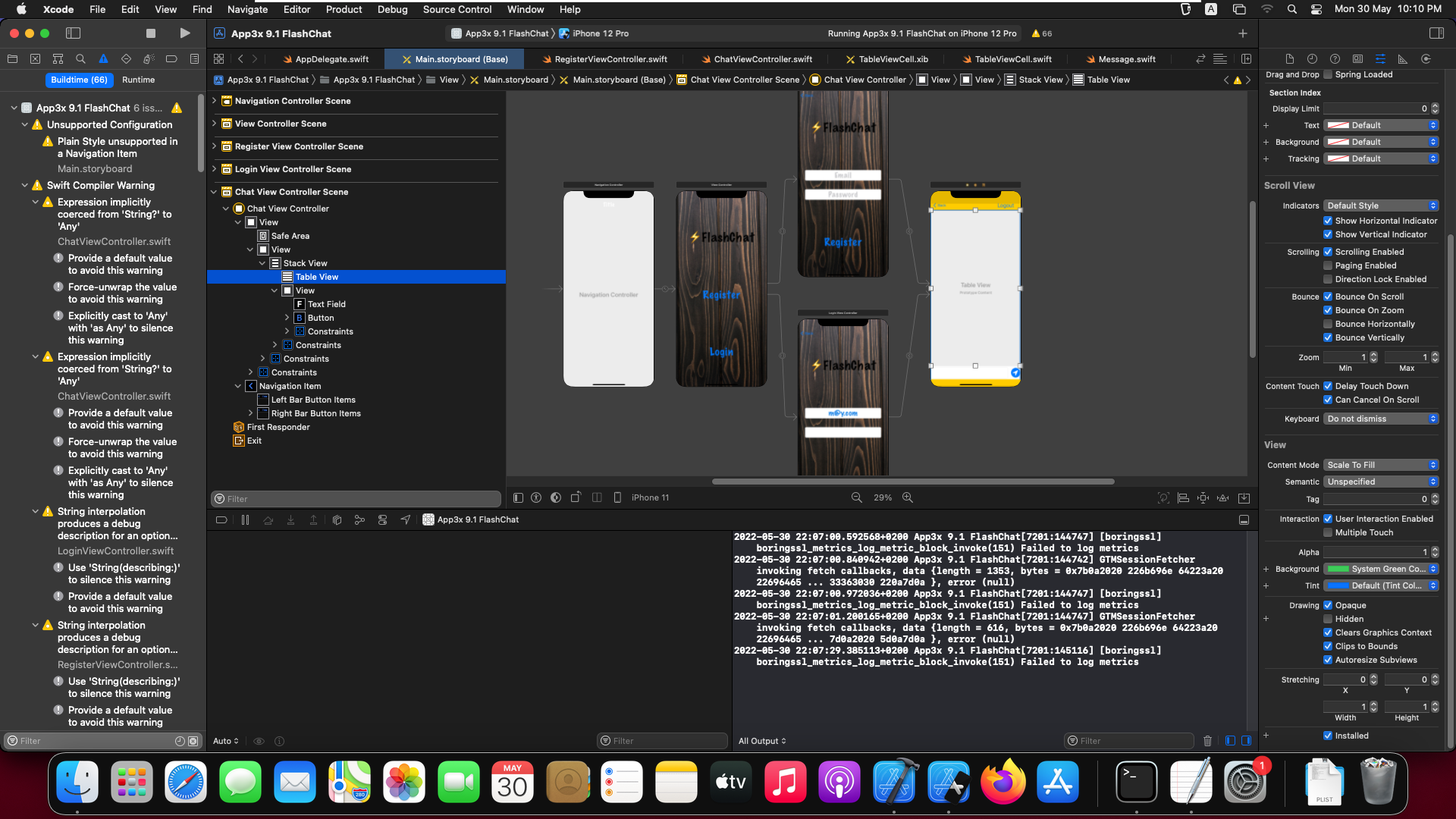Click the Stop button in toolbar
The width and height of the screenshot is (1456, 819).
pyautogui.click(x=151, y=33)
